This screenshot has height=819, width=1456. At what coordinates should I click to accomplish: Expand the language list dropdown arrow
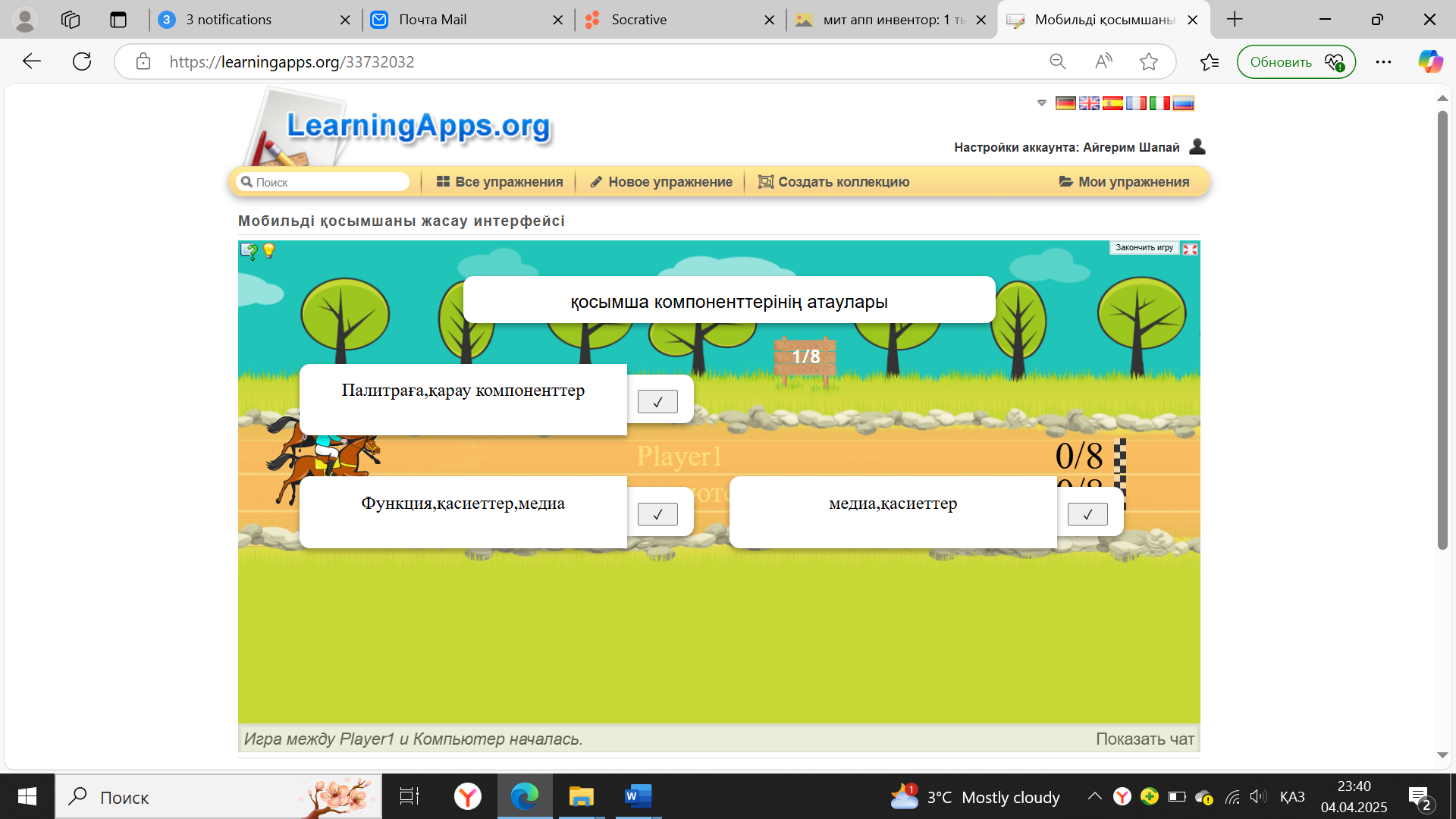1042,103
